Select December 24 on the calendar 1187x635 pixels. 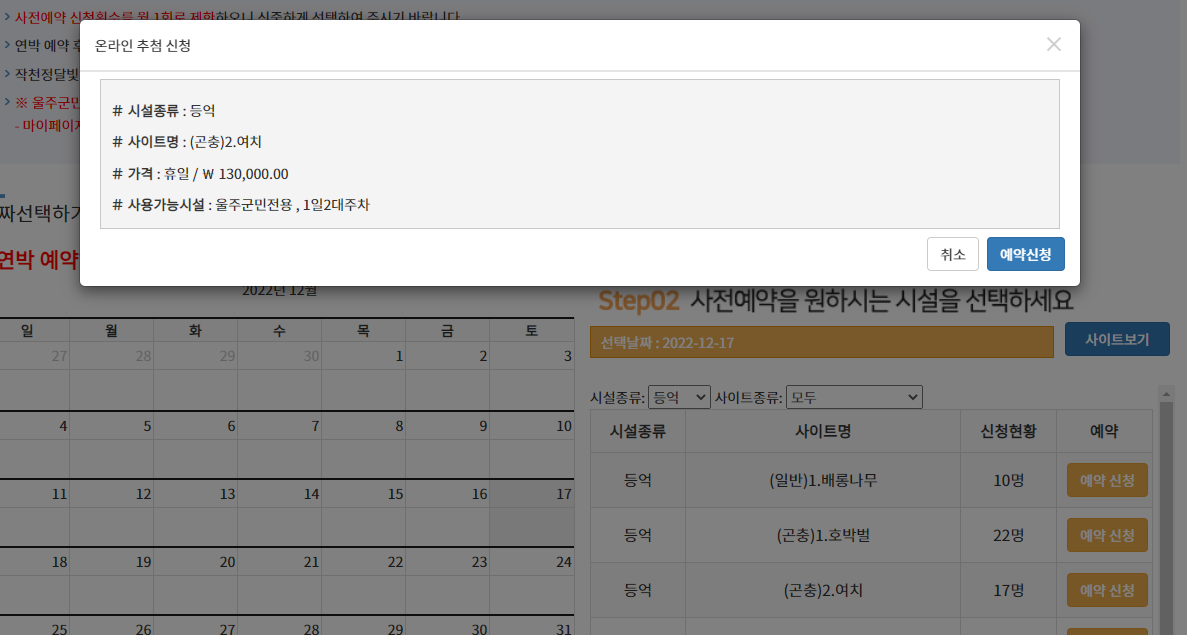(x=531, y=581)
